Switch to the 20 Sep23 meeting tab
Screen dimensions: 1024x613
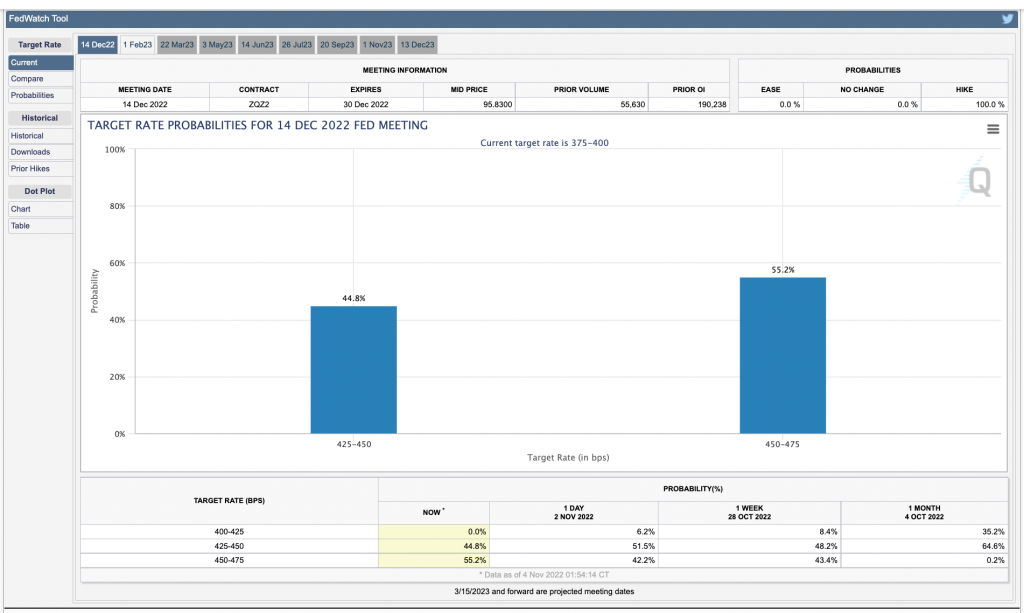tap(337, 45)
